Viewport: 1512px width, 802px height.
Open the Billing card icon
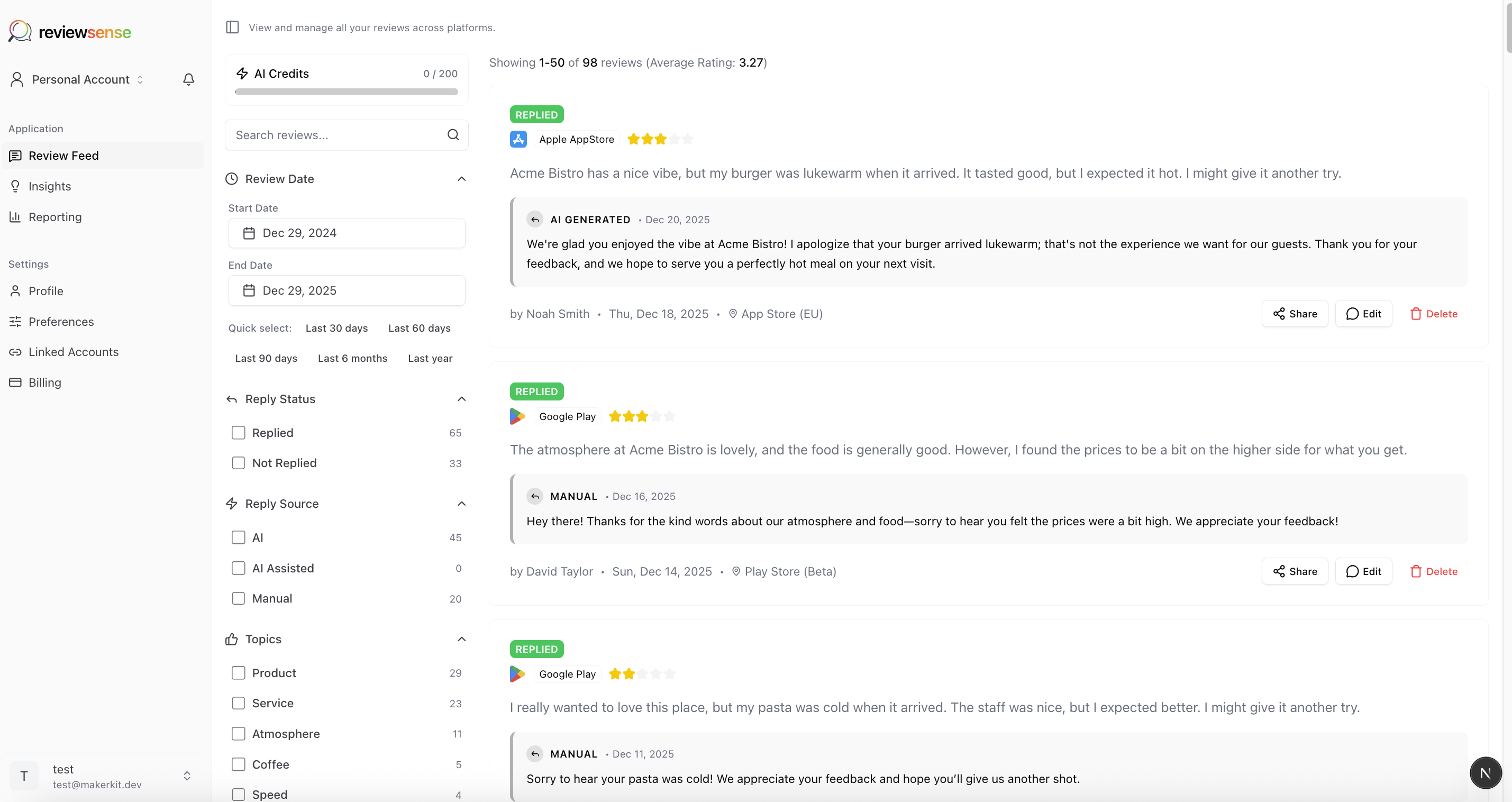coord(15,382)
